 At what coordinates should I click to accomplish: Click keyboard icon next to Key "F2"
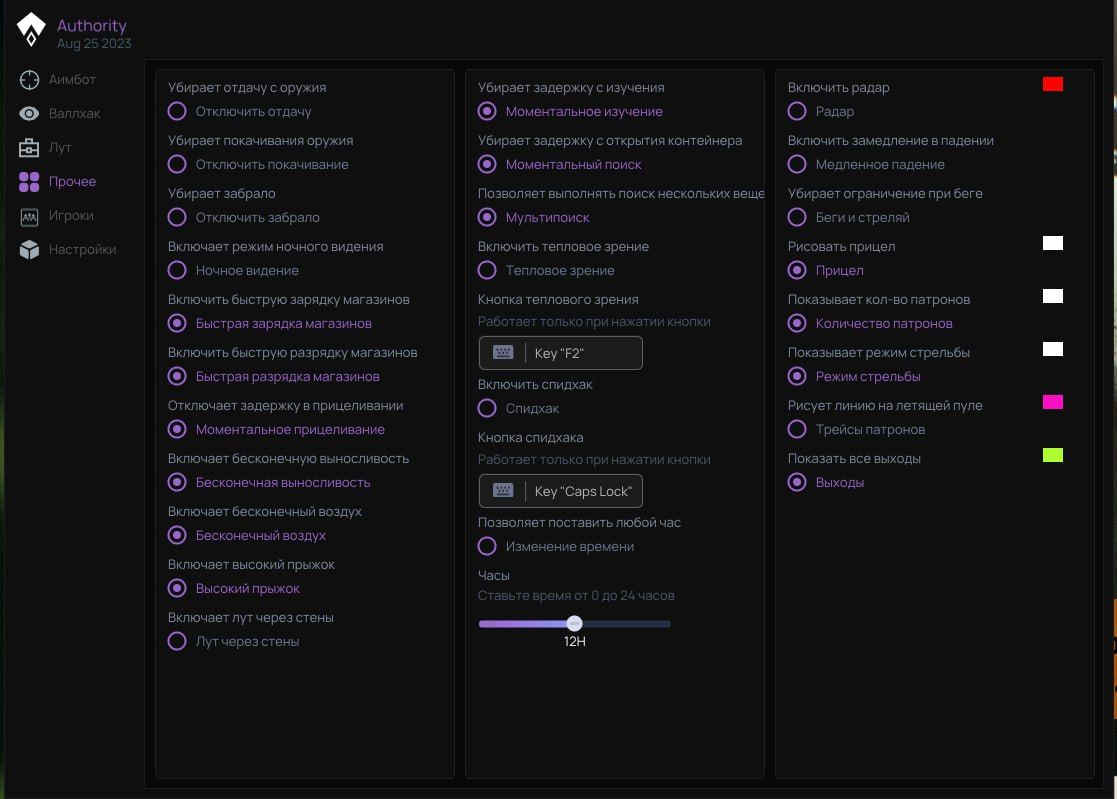coord(503,353)
